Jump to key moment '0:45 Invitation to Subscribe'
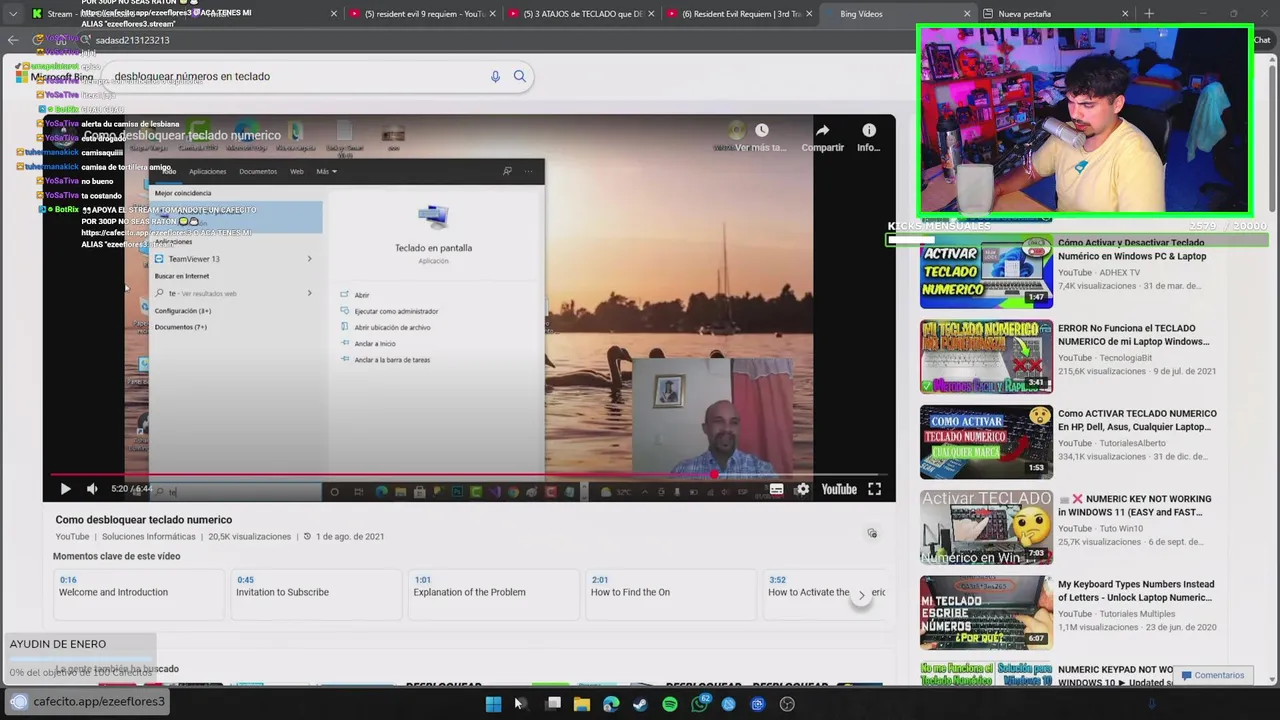 point(315,593)
